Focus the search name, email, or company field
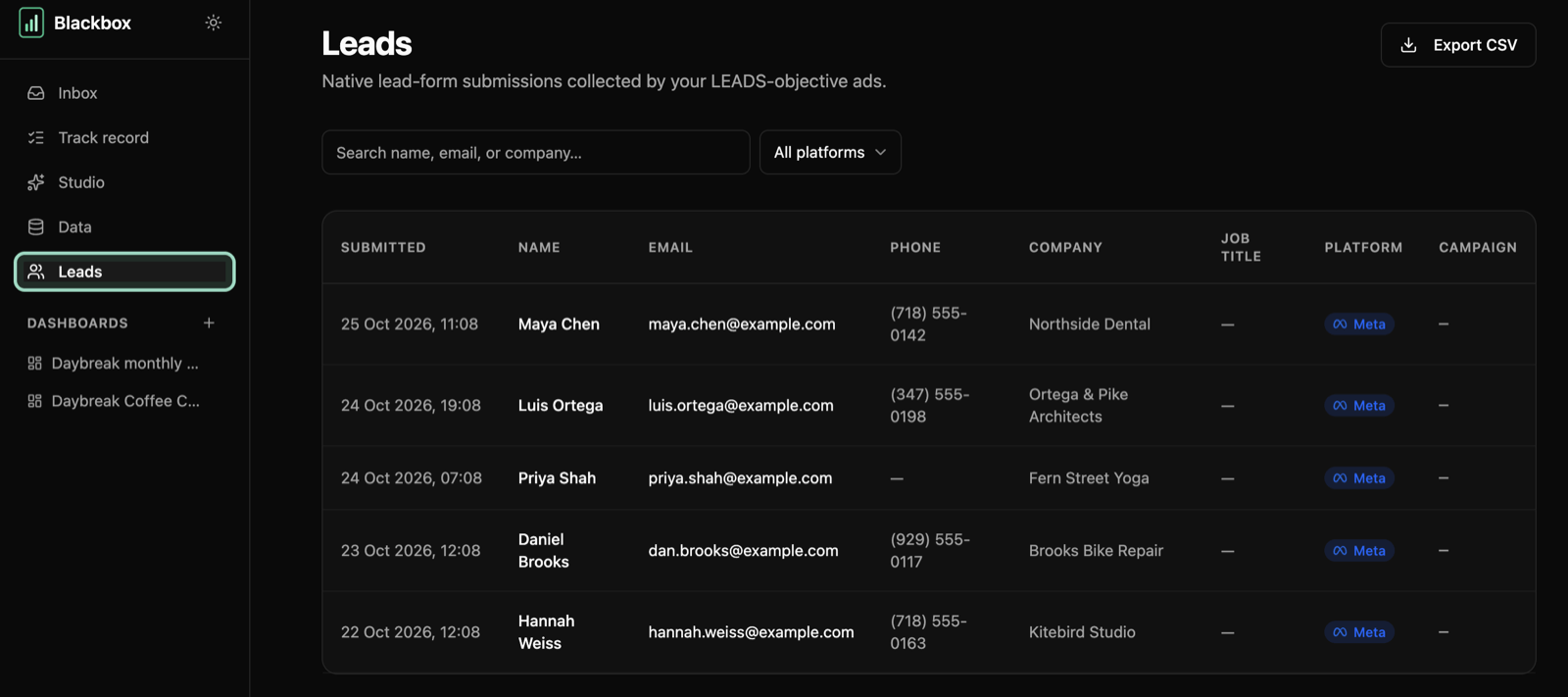The width and height of the screenshot is (1568, 697). click(535, 152)
